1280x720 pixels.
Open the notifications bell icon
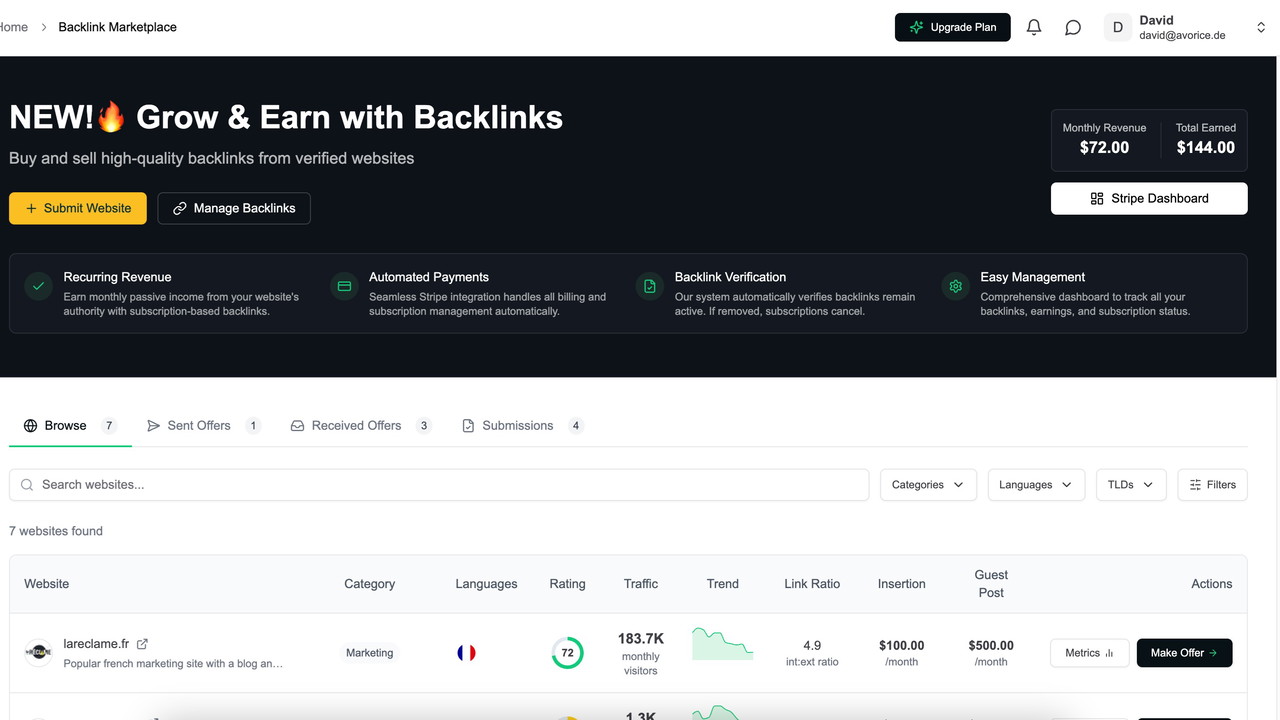1034,28
